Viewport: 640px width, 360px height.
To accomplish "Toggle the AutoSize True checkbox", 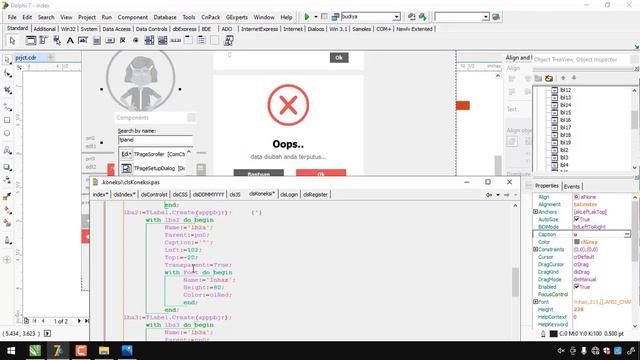I will 577,219.
